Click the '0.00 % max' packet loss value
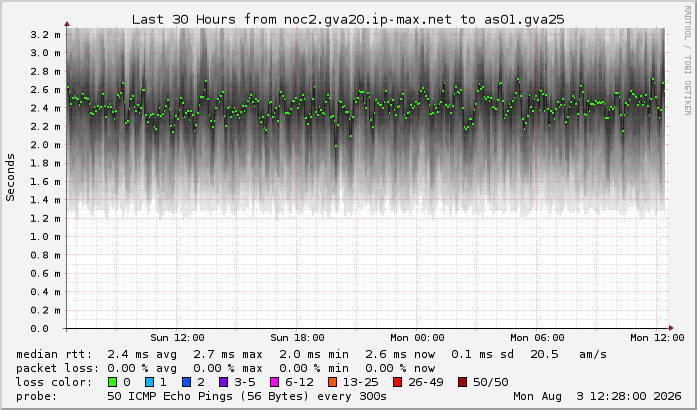 click(x=228, y=368)
